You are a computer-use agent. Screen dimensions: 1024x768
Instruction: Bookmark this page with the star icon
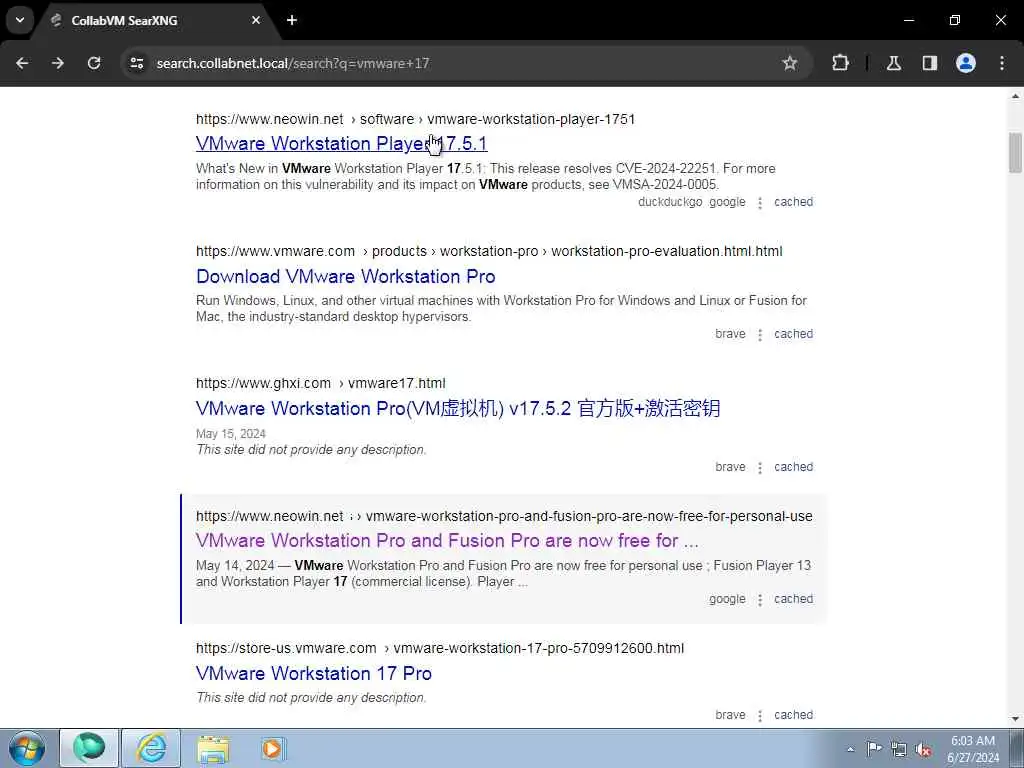pos(790,63)
